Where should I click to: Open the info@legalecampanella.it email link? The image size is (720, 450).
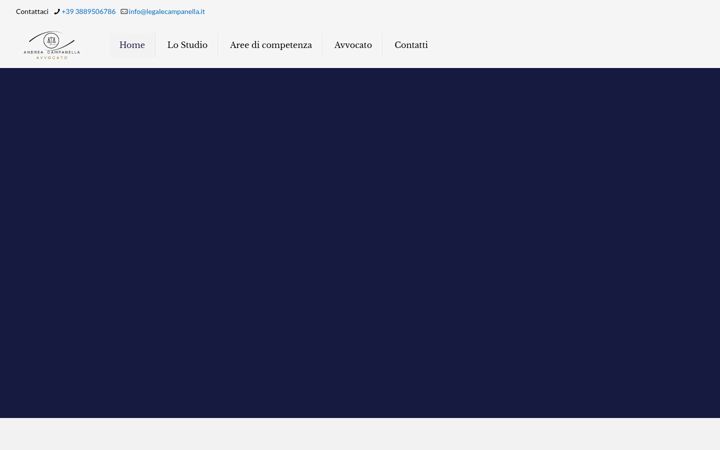tap(167, 11)
